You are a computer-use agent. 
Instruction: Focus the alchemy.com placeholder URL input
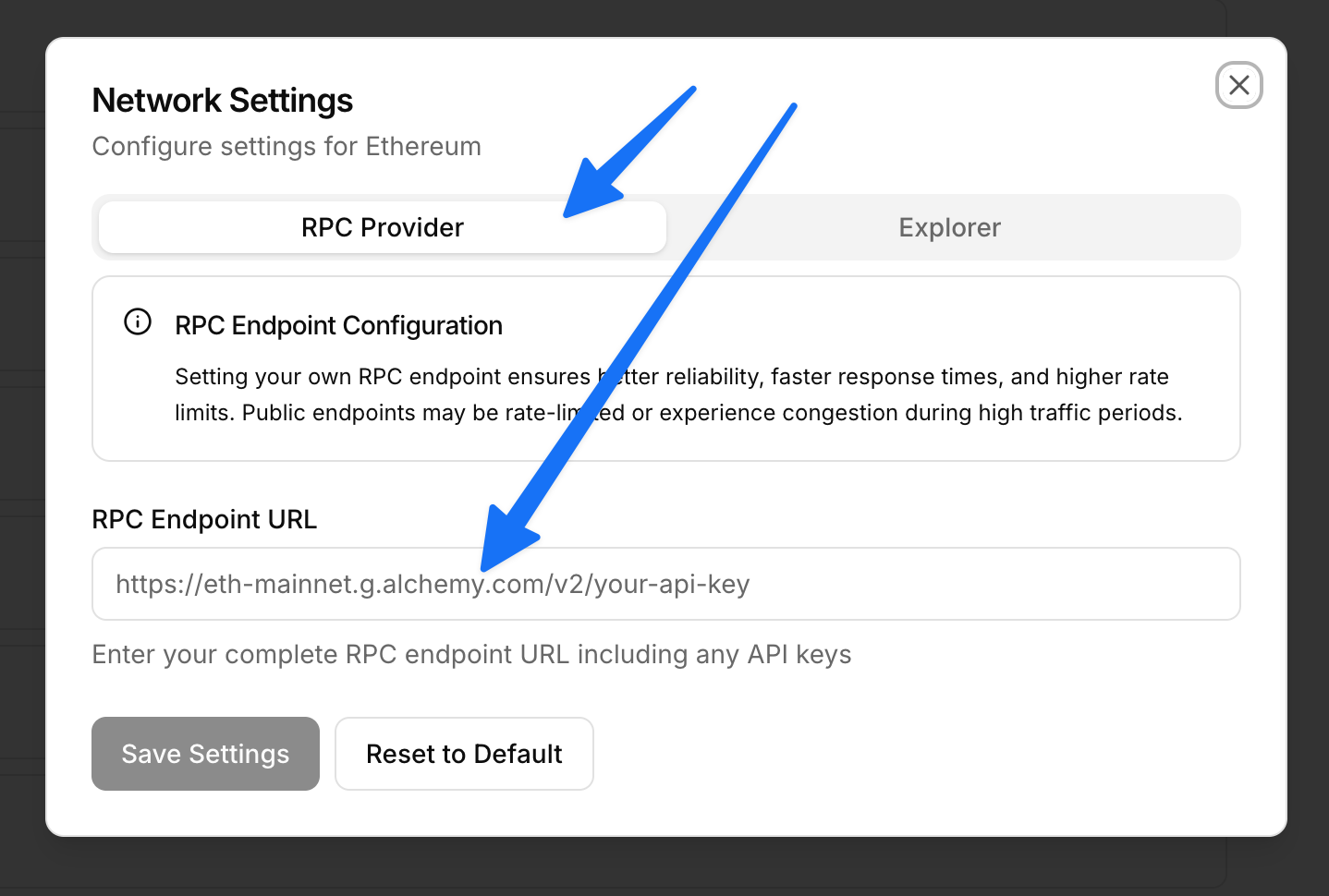coord(665,584)
